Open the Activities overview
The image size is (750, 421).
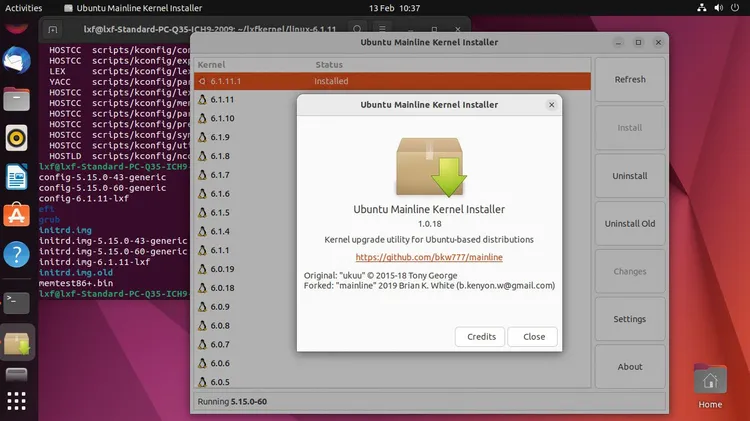(23, 8)
